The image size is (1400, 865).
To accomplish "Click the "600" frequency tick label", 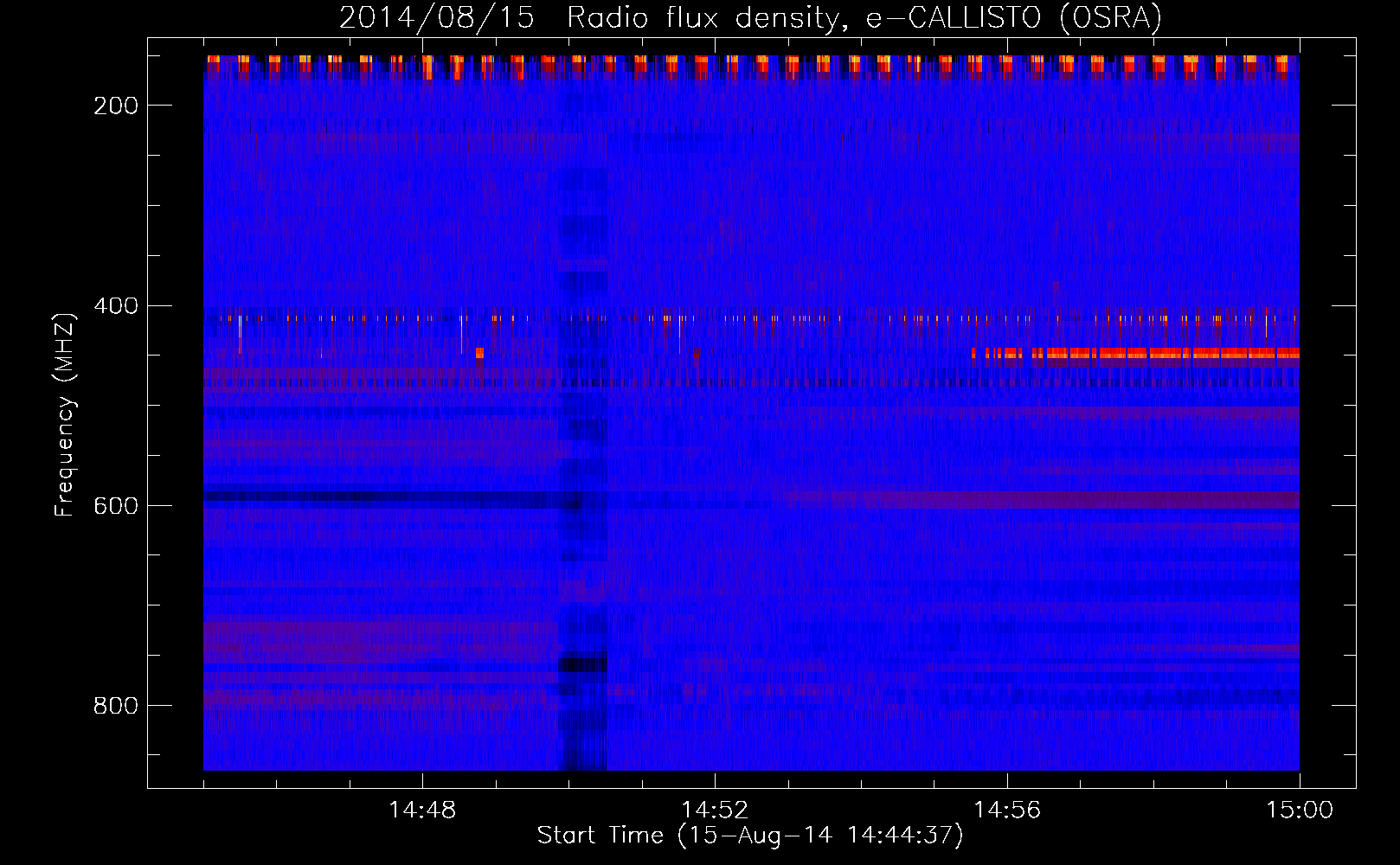I will click(x=116, y=506).
